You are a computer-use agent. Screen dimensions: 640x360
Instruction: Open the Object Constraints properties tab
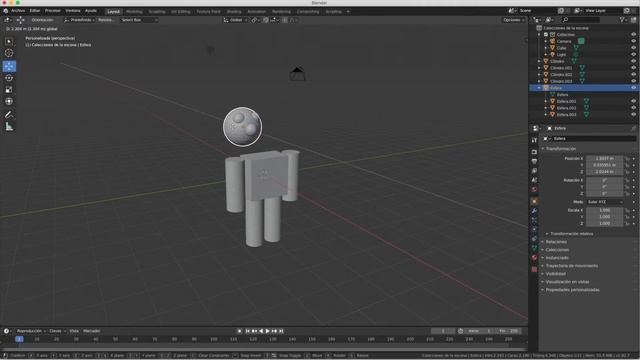point(534,239)
